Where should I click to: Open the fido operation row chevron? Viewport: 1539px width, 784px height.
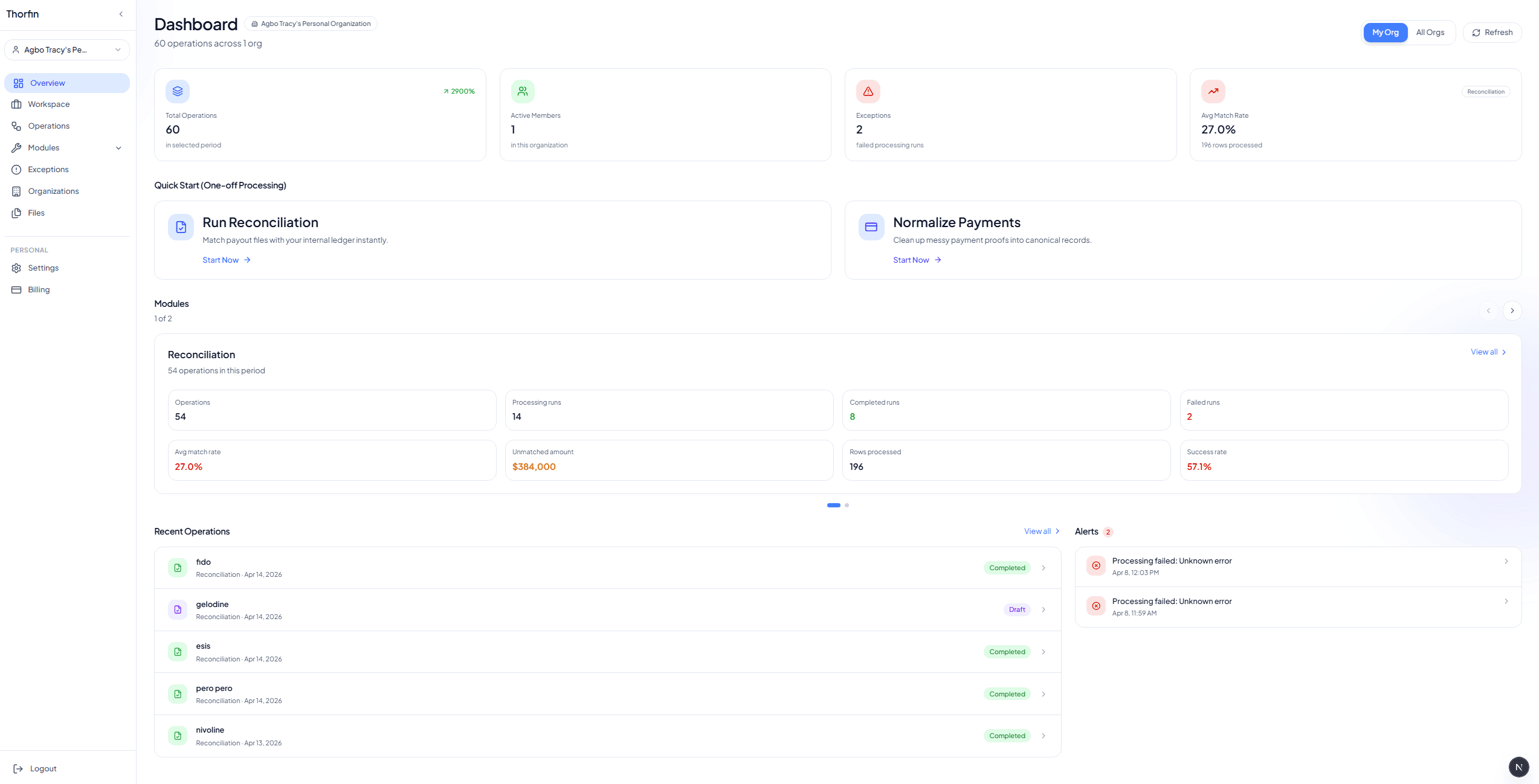point(1043,568)
